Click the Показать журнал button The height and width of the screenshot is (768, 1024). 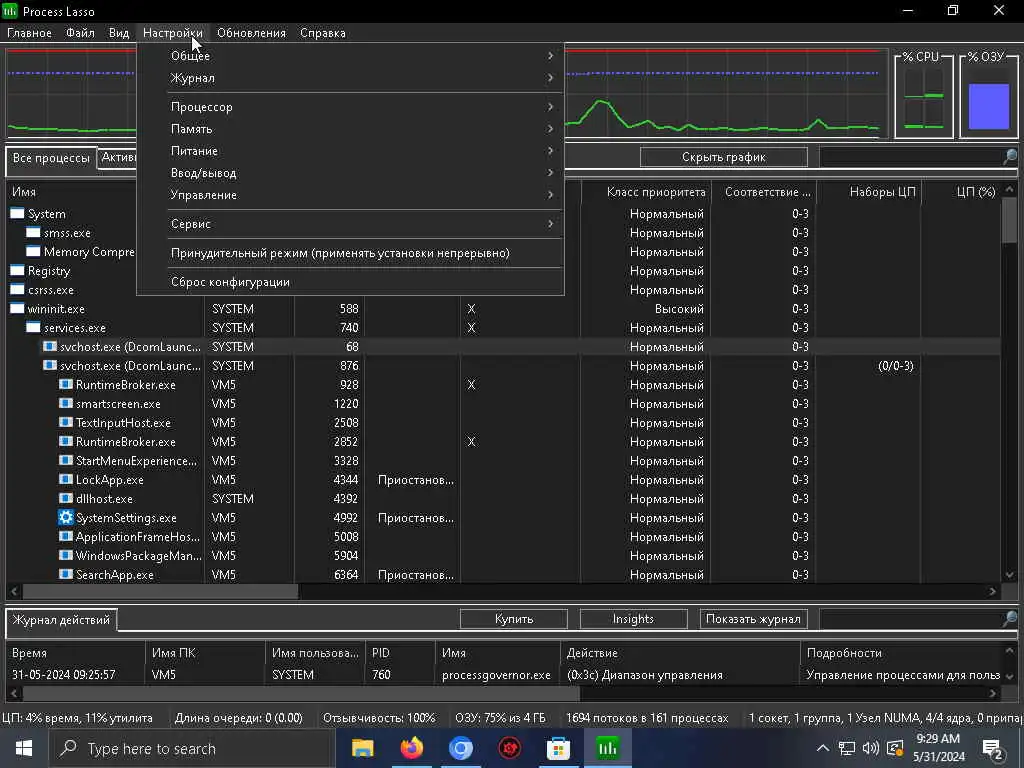(753, 619)
